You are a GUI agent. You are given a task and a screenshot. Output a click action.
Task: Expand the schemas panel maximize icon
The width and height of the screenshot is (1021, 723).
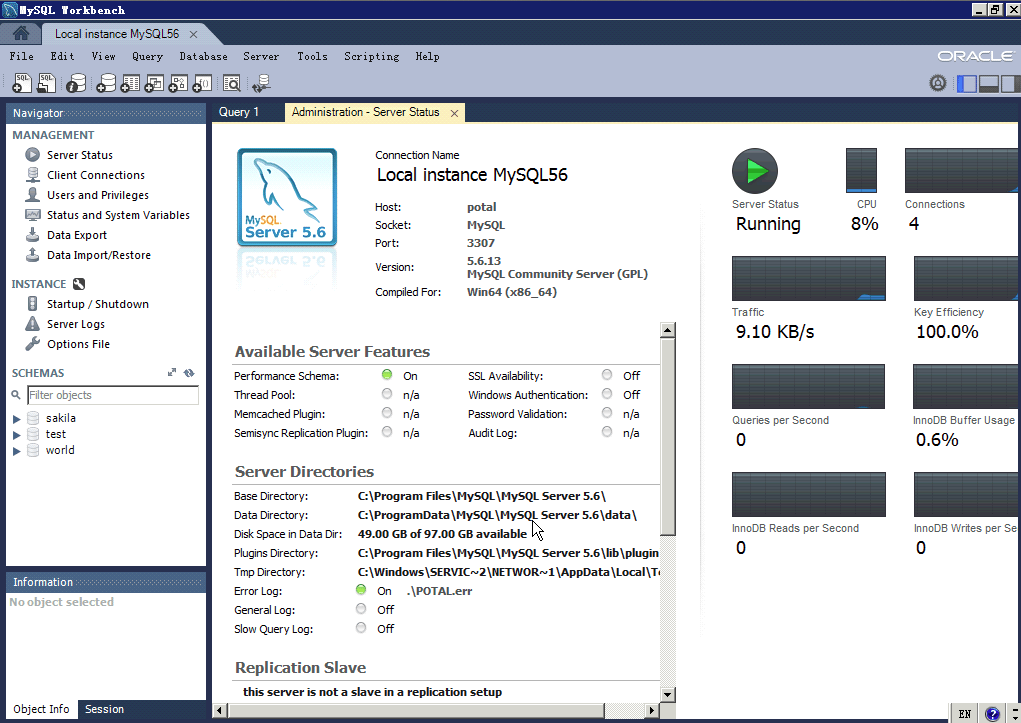172,373
